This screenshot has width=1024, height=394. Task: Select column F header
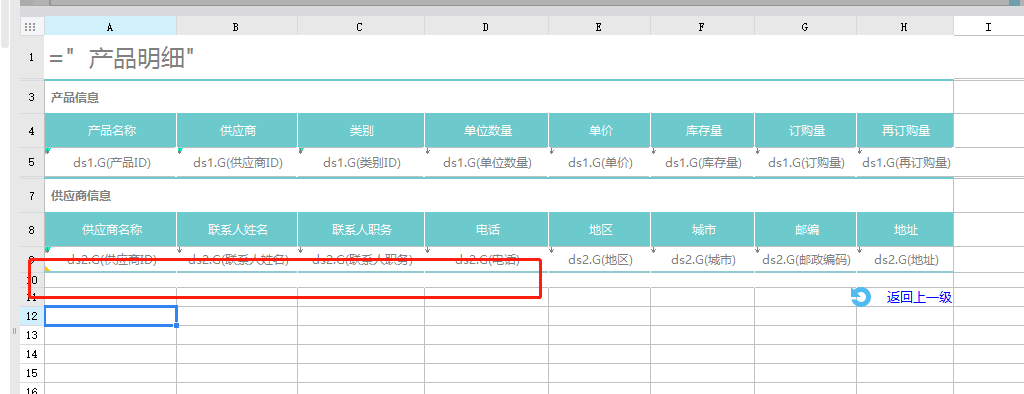[702, 27]
